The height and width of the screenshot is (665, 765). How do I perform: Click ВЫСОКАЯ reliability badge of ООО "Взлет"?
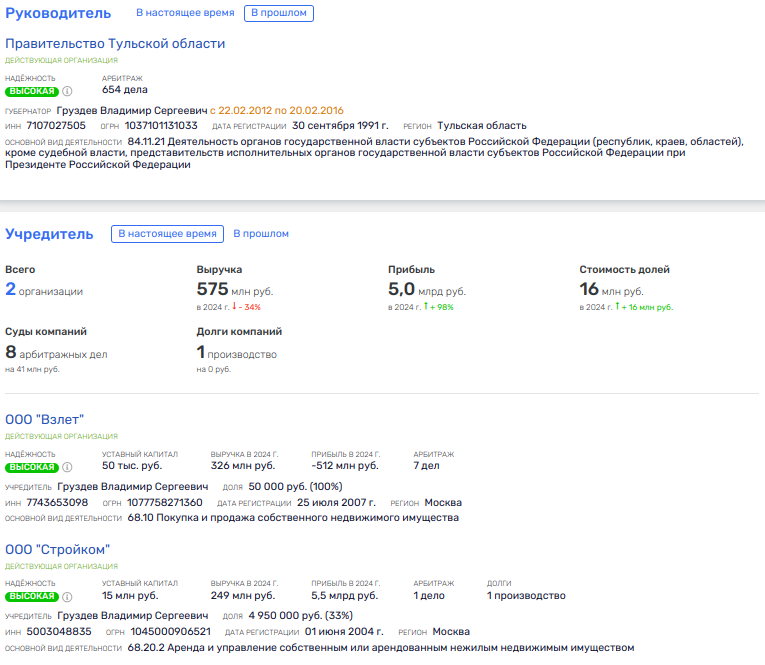coord(31,467)
